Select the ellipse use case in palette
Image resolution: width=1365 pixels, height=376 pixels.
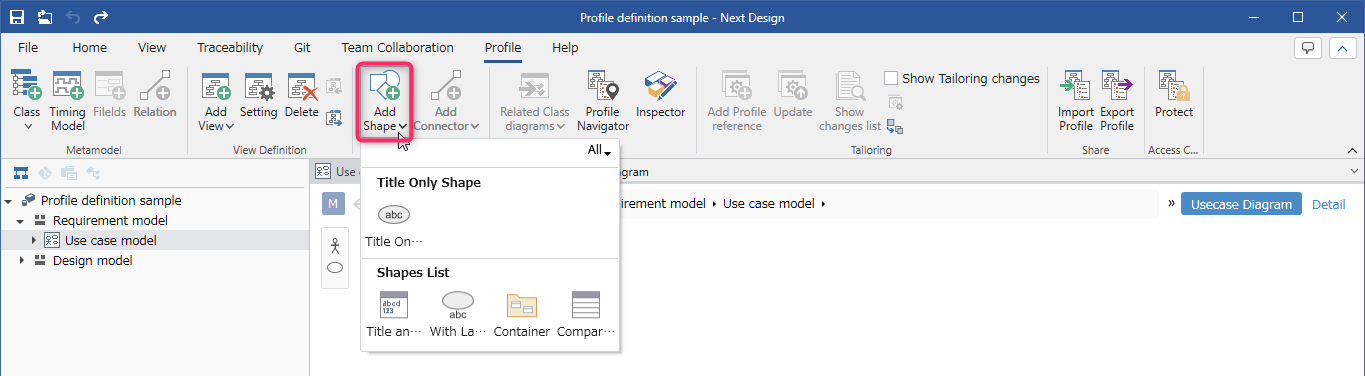point(335,268)
